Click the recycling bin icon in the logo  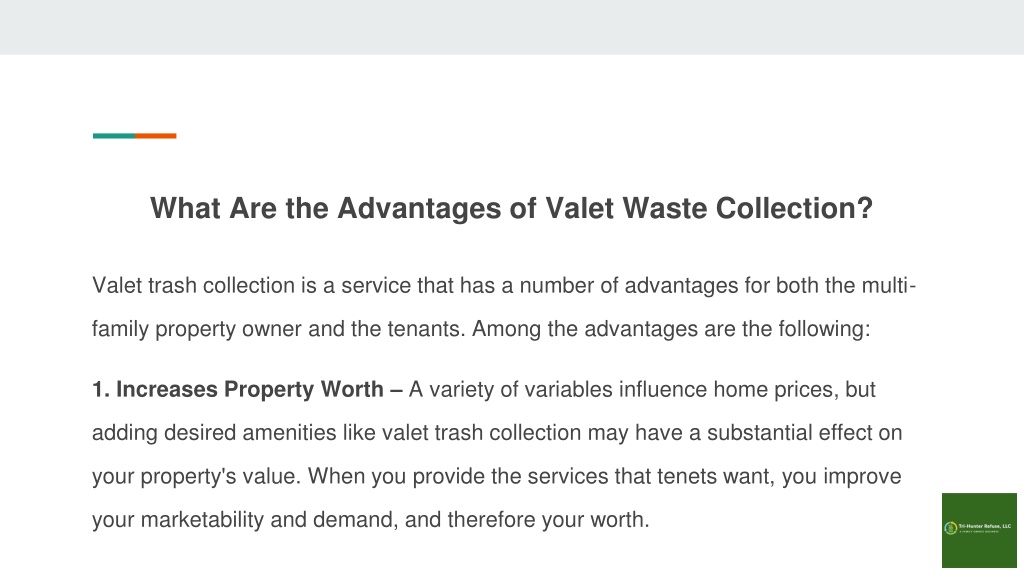[x=951, y=528]
